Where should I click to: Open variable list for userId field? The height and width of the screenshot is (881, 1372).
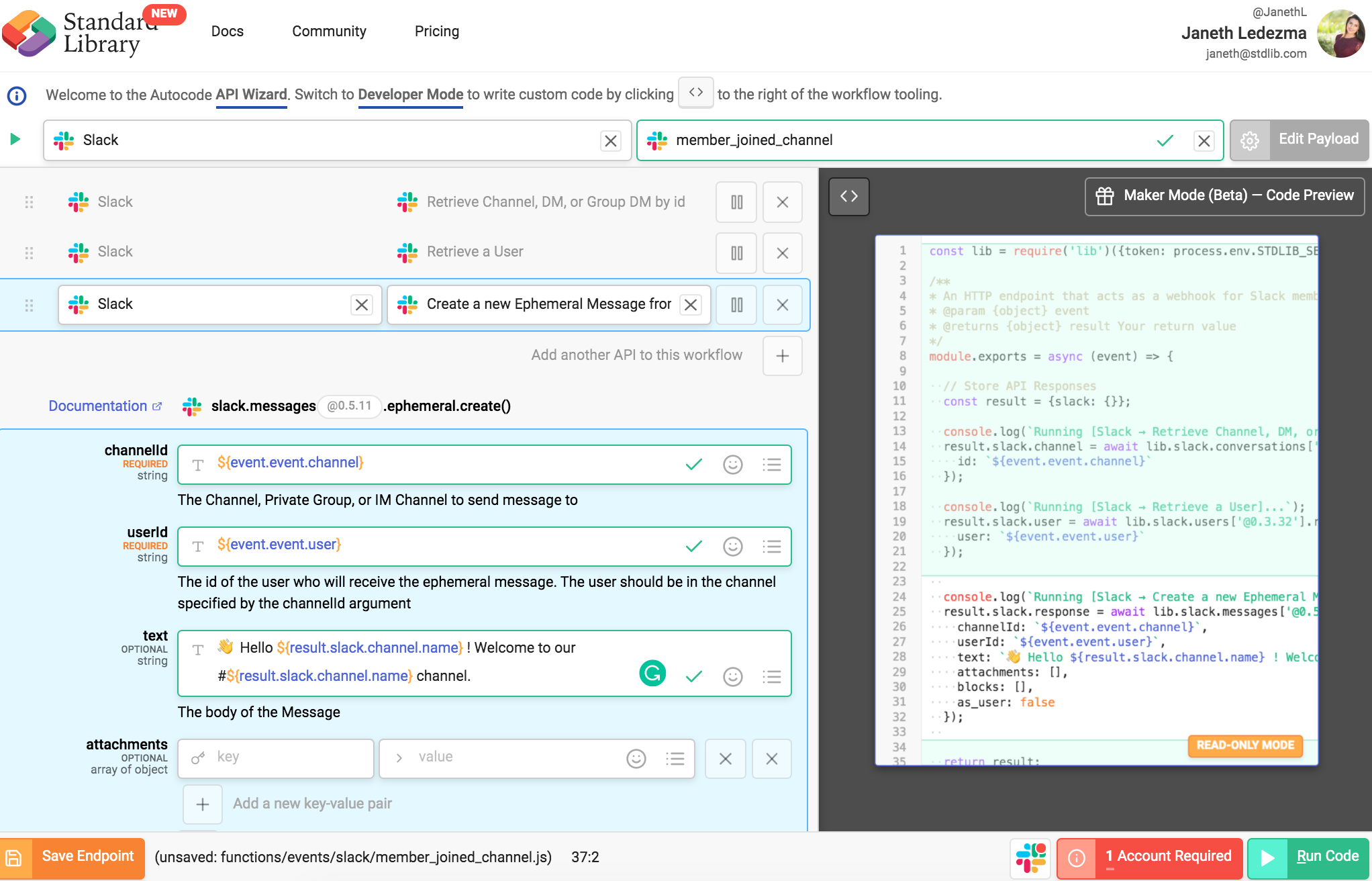[771, 547]
